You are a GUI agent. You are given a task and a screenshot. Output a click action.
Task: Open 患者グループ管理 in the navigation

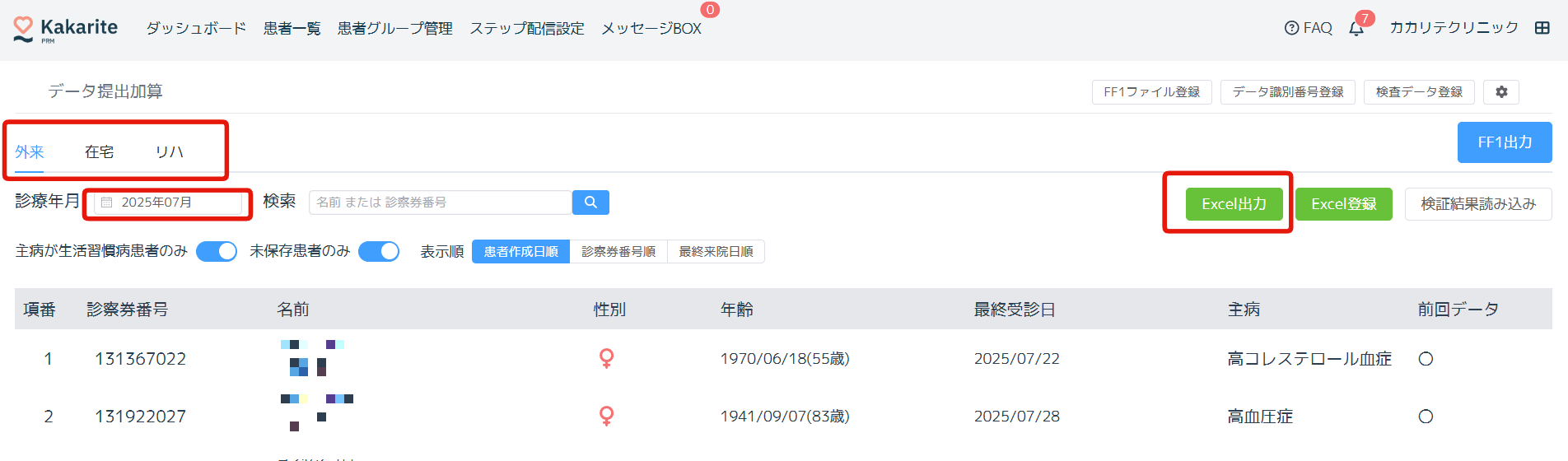pos(395,29)
